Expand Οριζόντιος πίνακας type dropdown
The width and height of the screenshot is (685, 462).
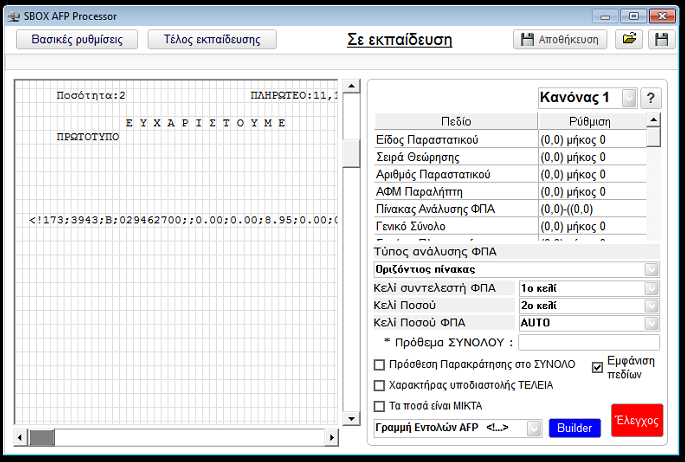pos(651,269)
